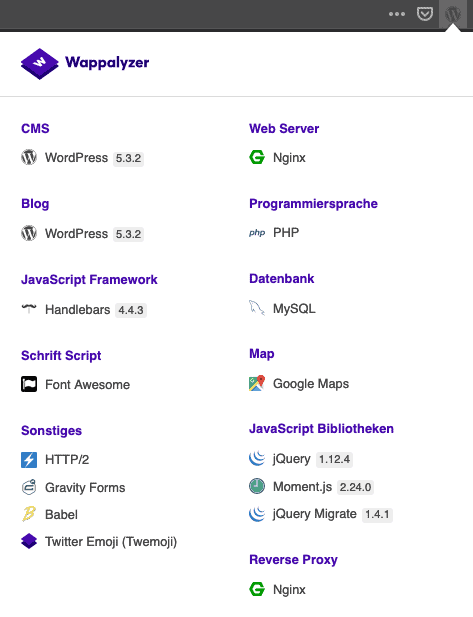Toggle the Wappalyzer extension toolbar icon
The width and height of the screenshot is (473, 617).
point(453,14)
